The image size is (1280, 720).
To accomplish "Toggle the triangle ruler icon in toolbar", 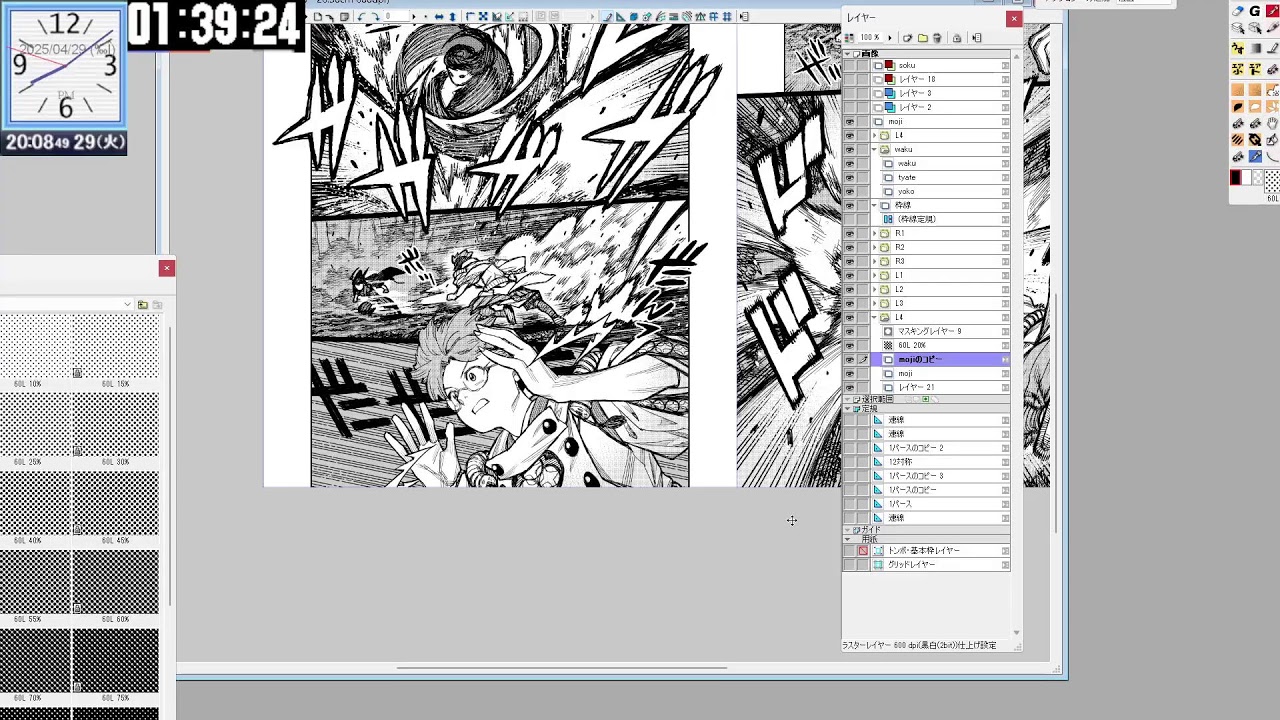I will 620,17.
